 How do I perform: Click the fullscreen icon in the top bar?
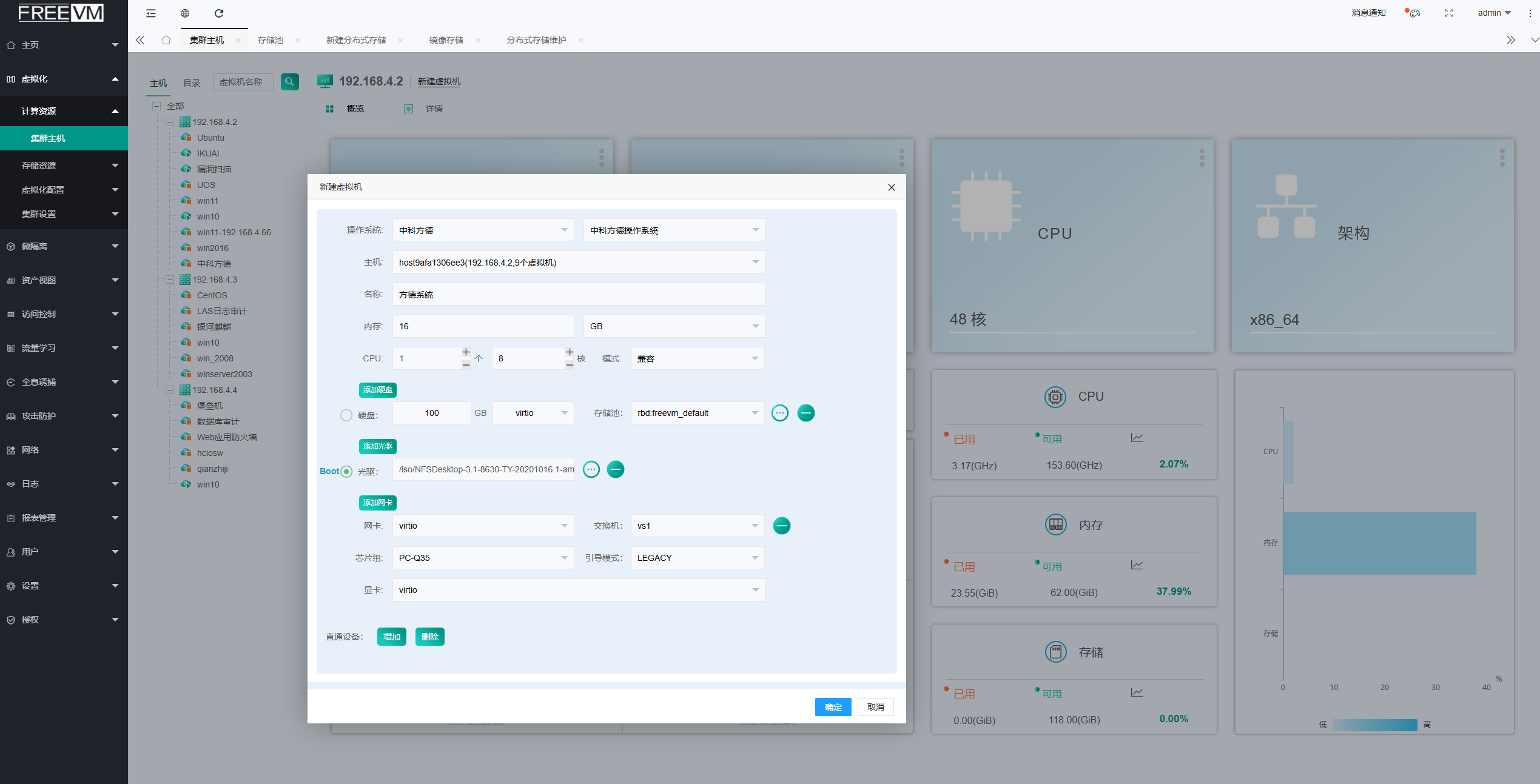coord(1448,13)
